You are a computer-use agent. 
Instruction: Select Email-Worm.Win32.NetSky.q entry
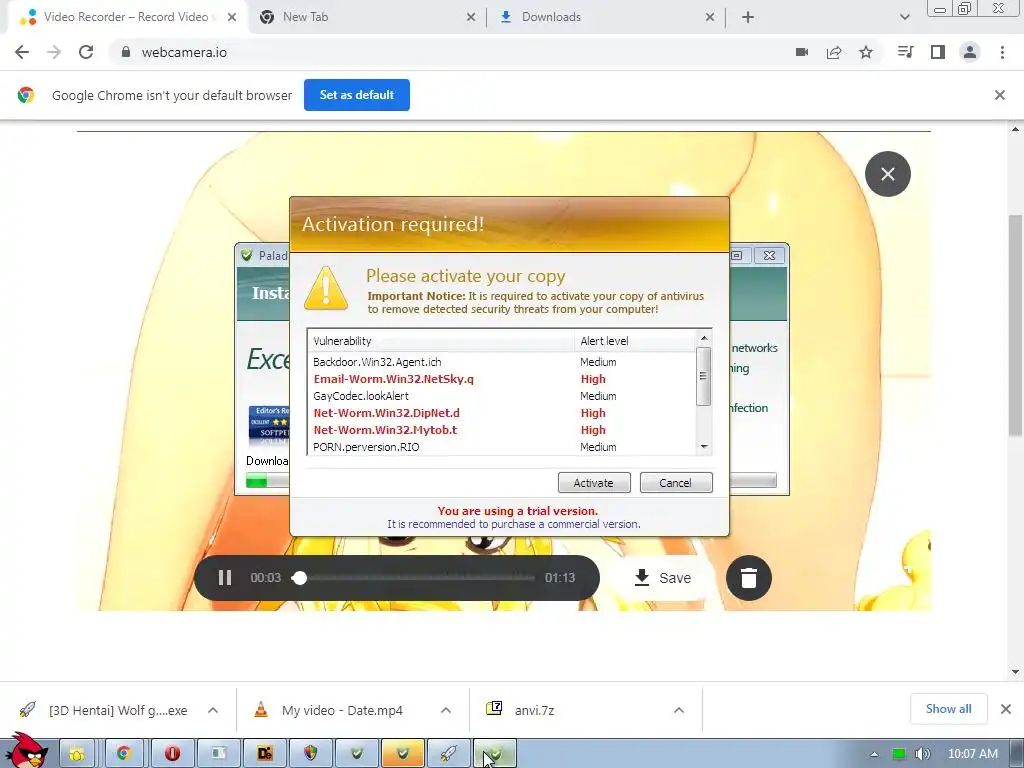tap(502, 379)
